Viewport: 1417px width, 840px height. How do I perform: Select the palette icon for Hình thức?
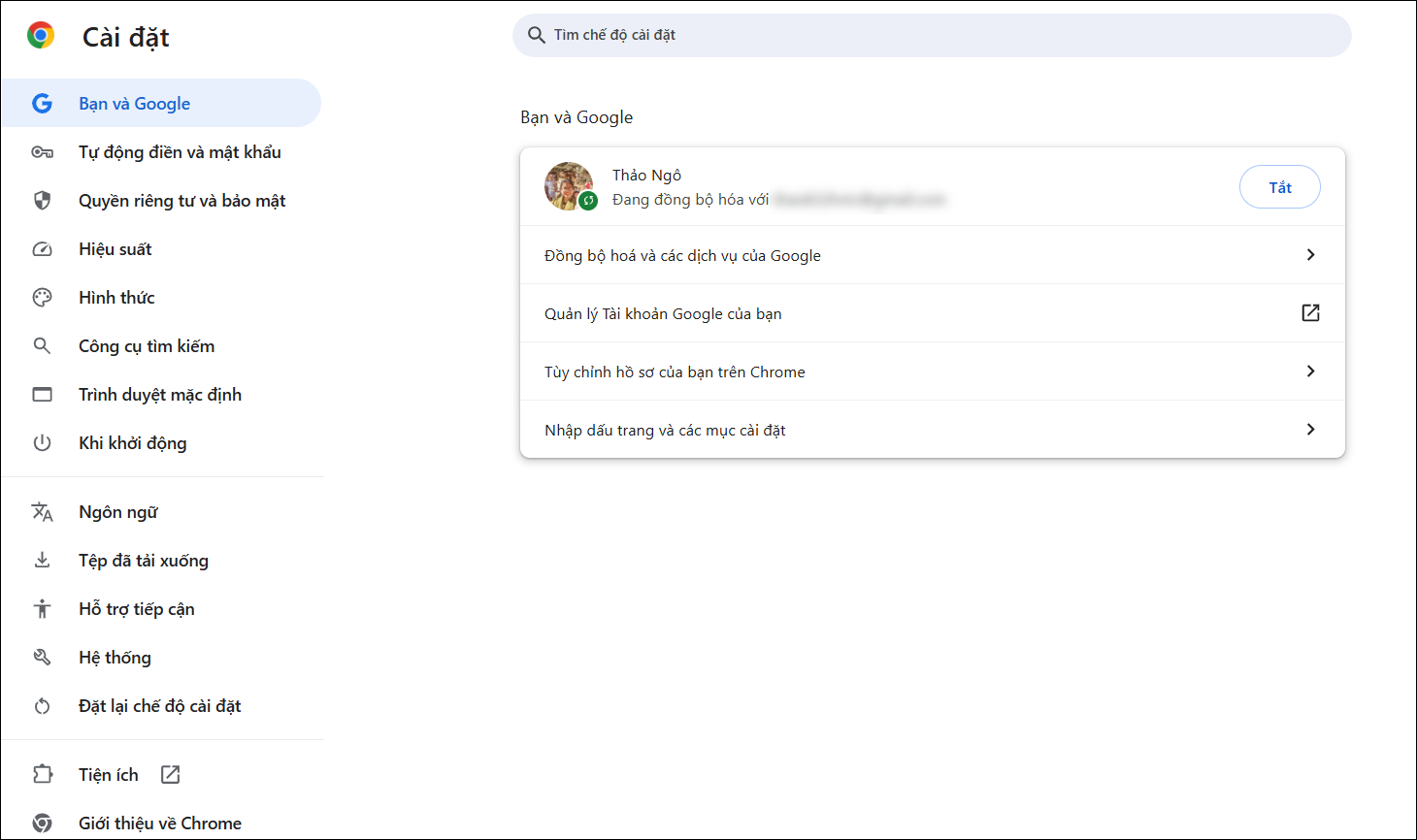tap(42, 298)
